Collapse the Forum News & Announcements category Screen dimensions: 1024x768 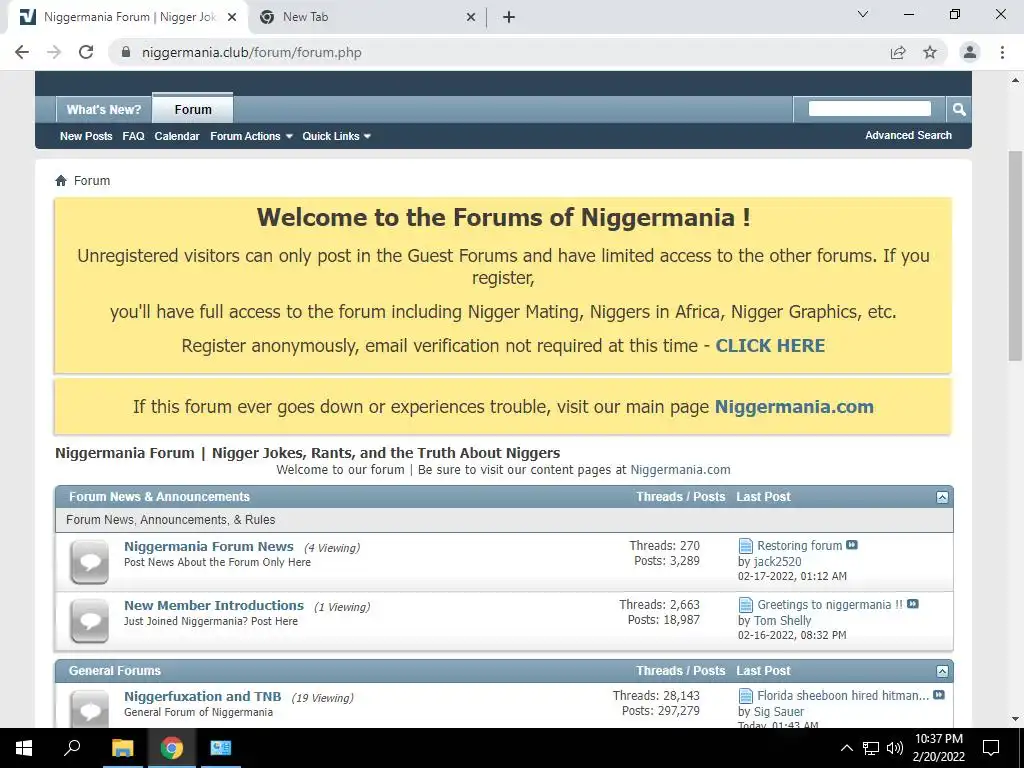tap(942, 498)
